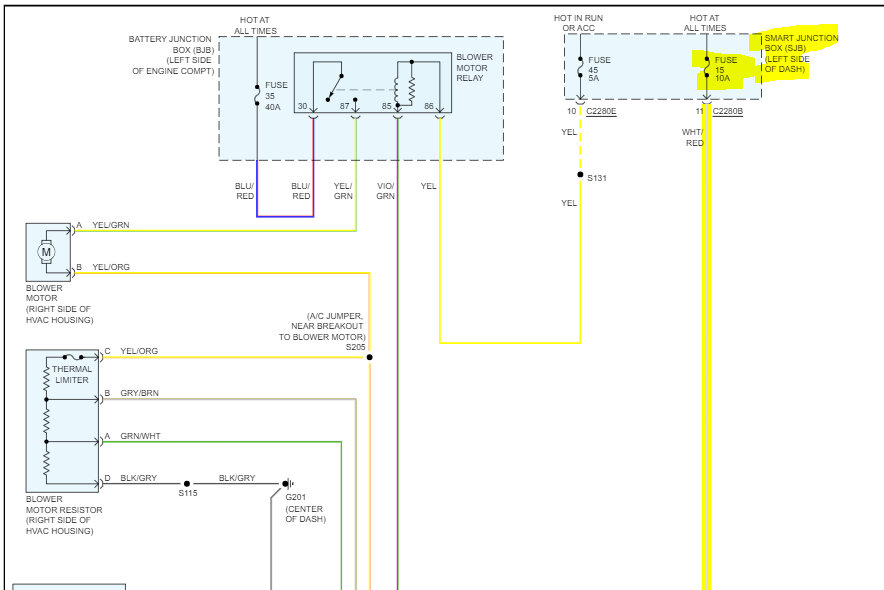
Task: Click the S205 splice dot
Action: [x=369, y=357]
